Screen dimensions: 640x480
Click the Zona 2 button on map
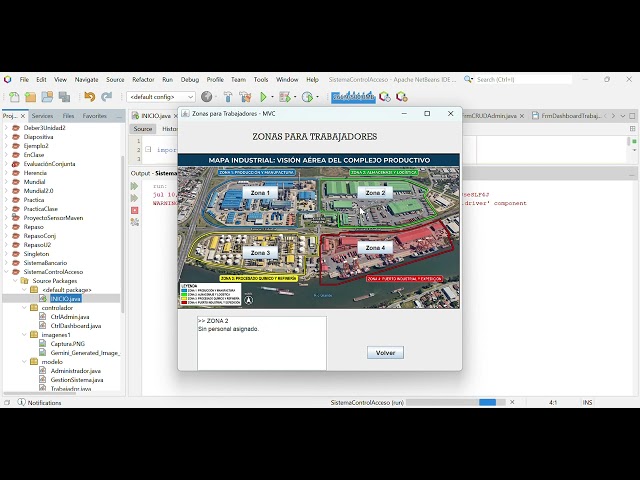375,193
